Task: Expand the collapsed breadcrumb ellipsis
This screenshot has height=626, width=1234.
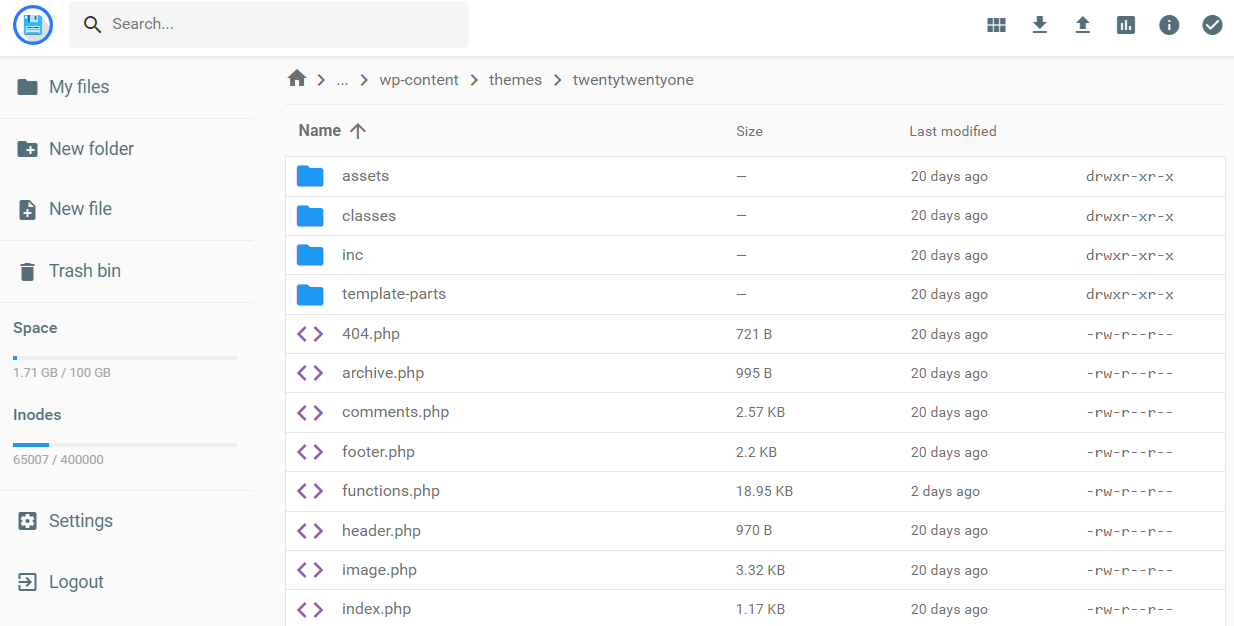Action: [x=342, y=79]
